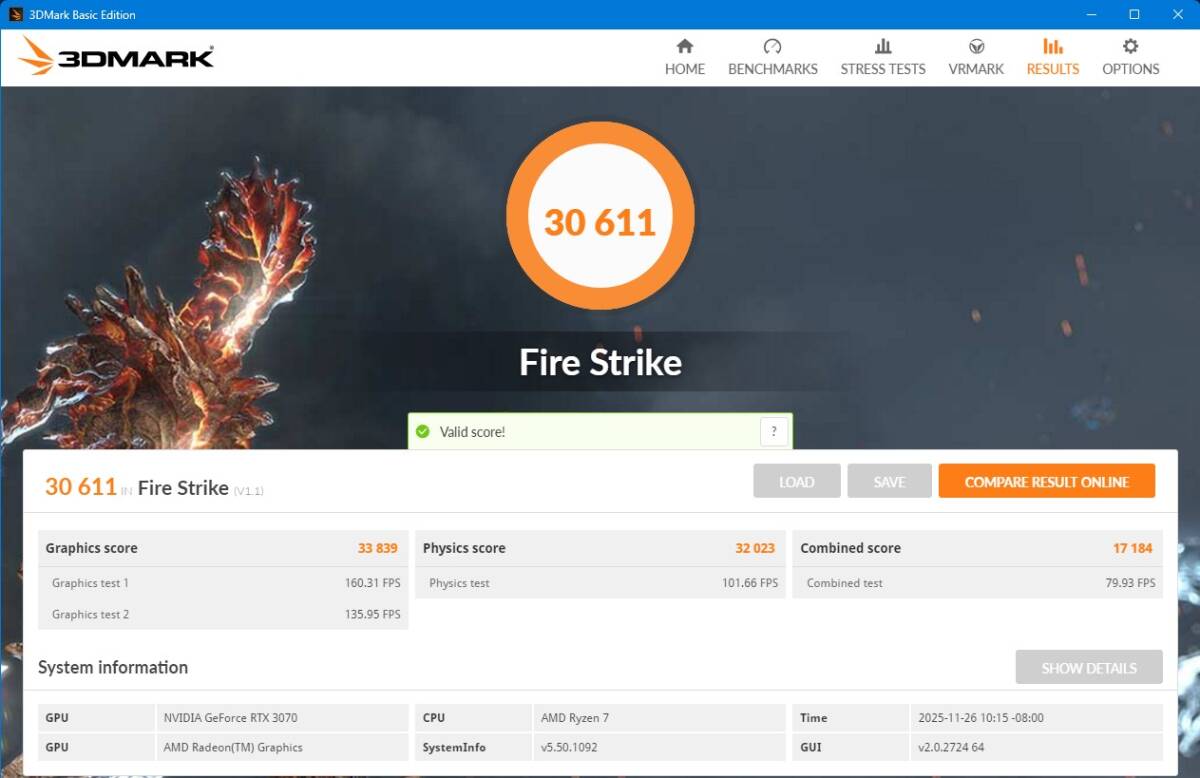Open the VRMark icon
1200x778 pixels.
(977, 46)
